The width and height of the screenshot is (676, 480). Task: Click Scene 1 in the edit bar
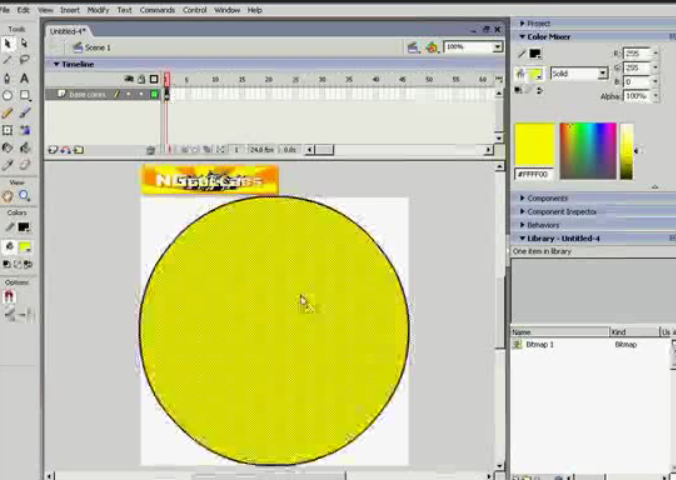[x=97, y=47]
